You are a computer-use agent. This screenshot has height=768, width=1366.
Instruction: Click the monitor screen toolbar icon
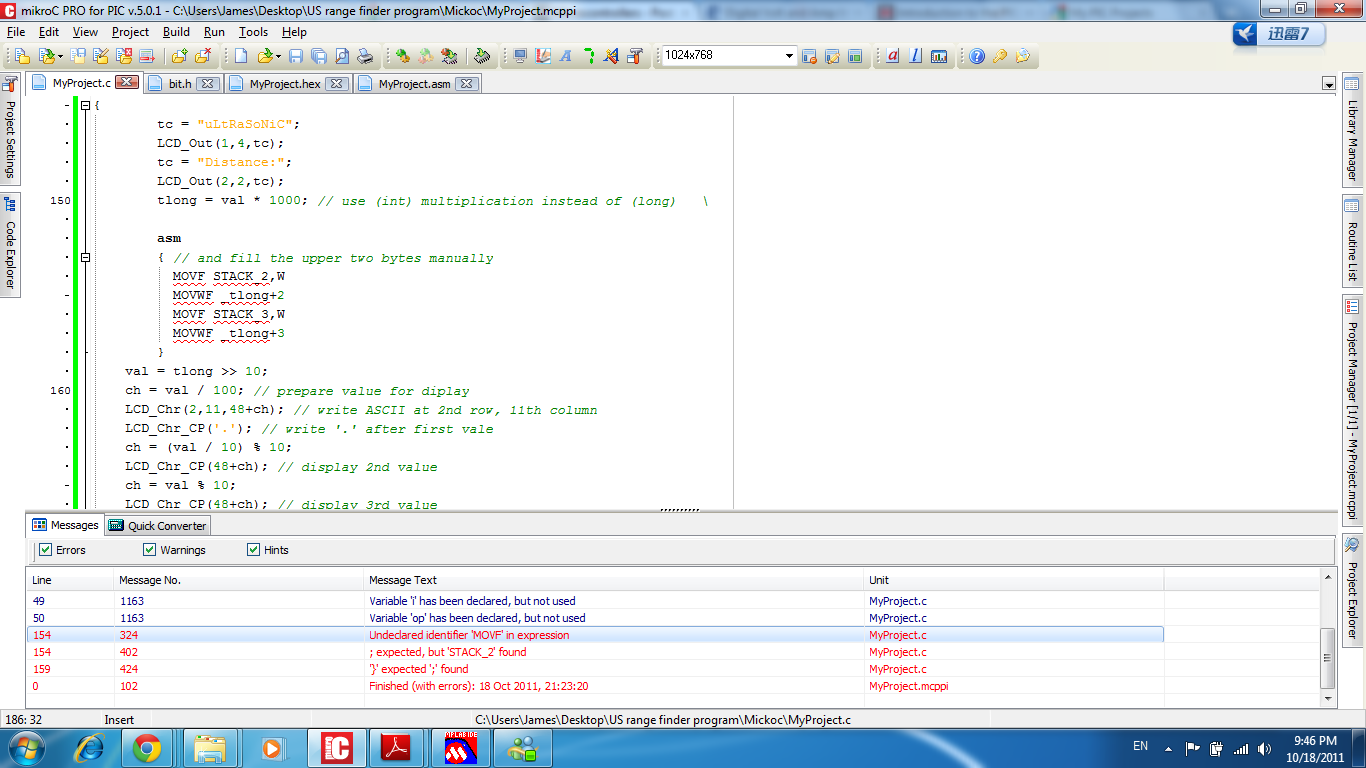520,56
